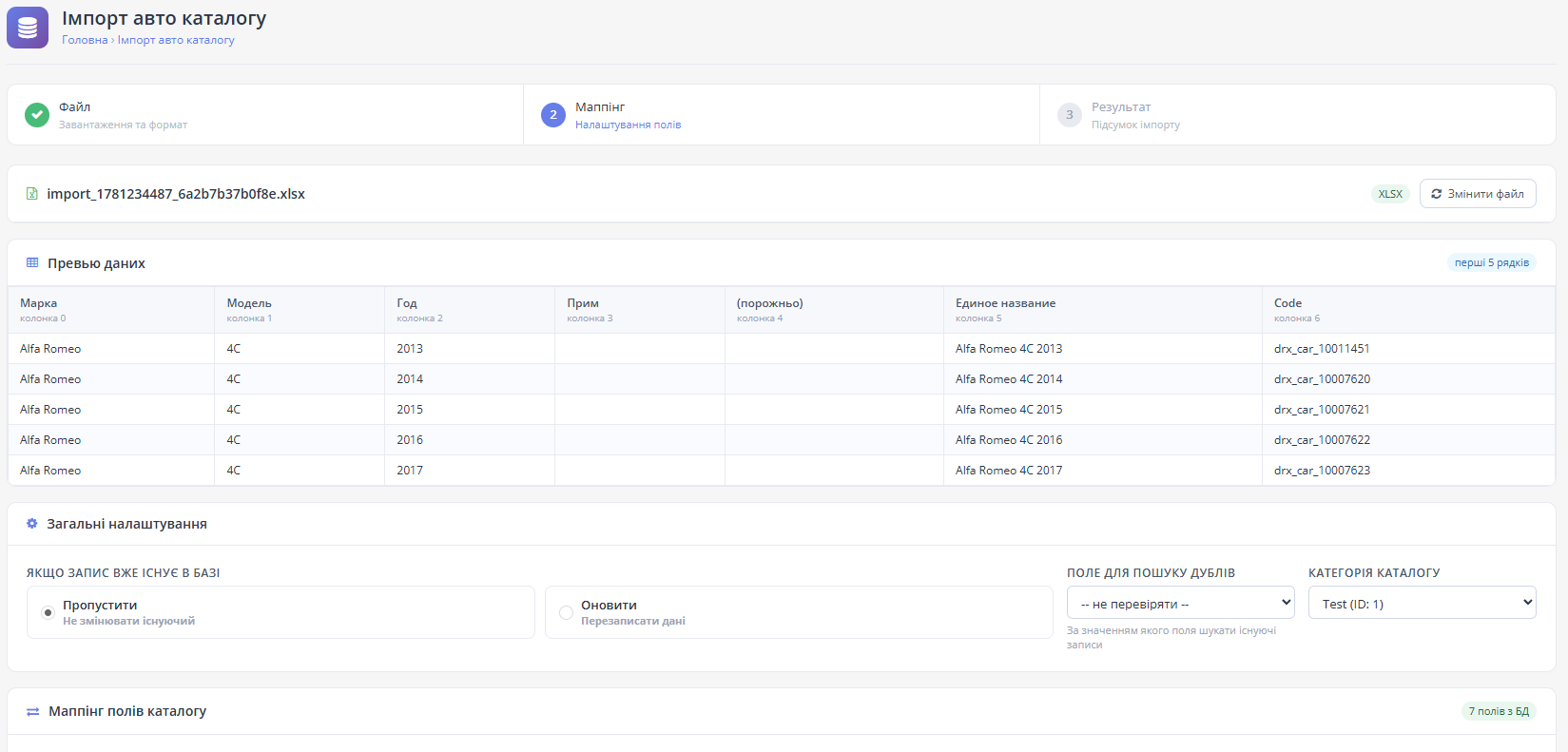1568x752 pixels.
Task: Click the Прим column header
Action: (x=640, y=310)
